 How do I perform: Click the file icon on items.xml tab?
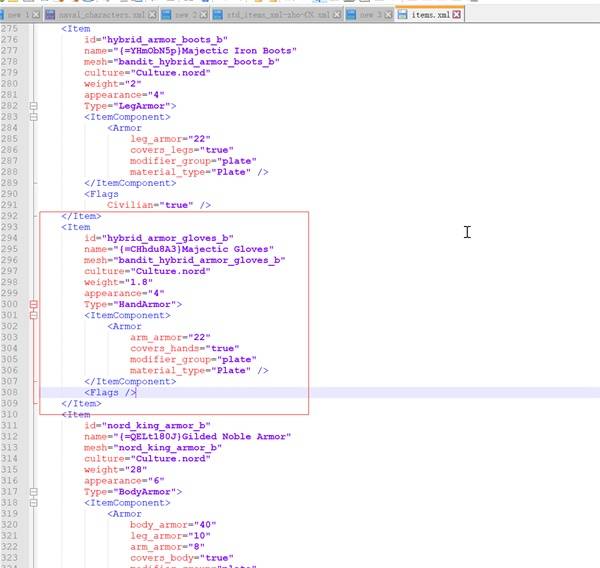coord(402,15)
